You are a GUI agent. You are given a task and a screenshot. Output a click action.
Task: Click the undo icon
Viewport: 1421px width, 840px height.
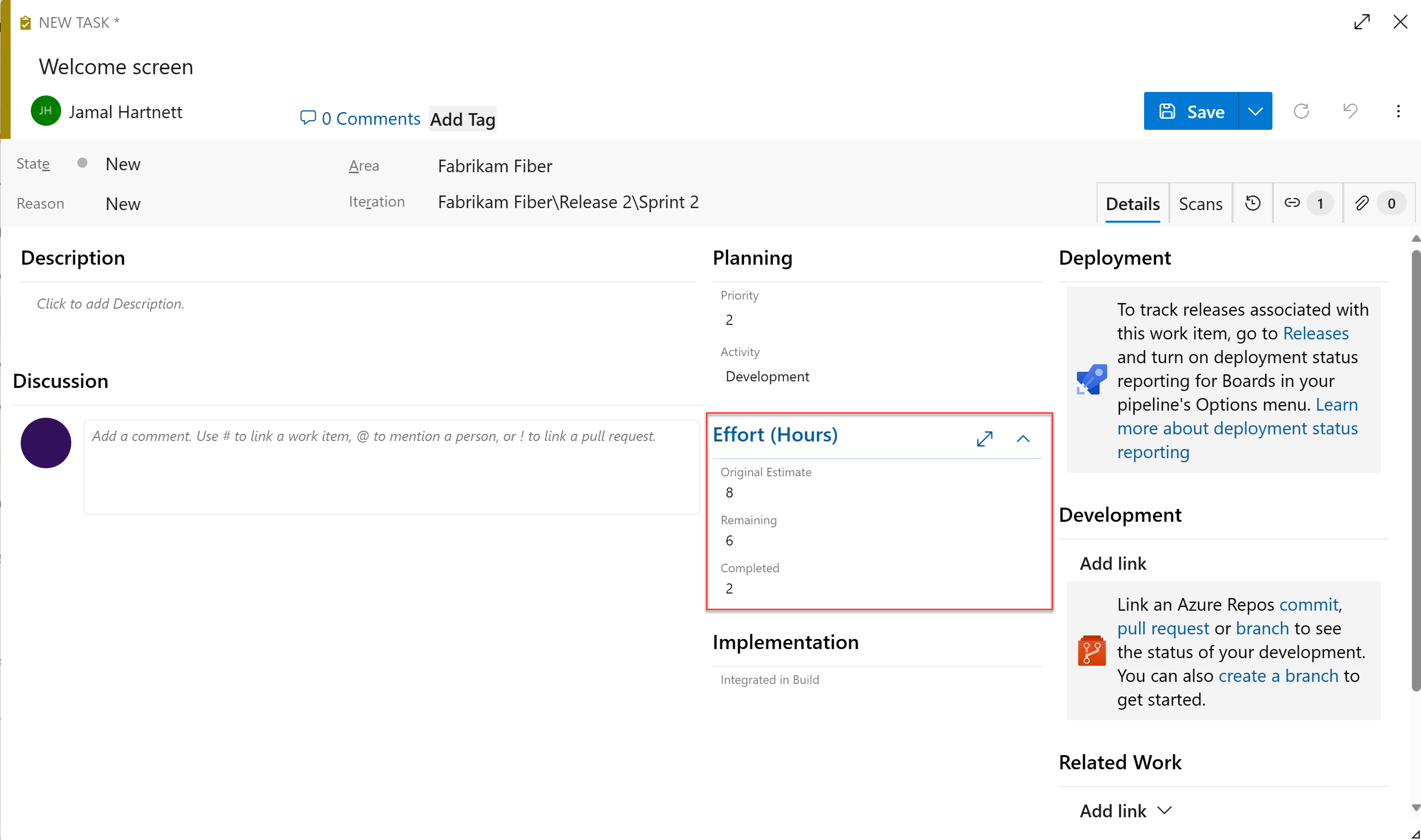point(1351,111)
